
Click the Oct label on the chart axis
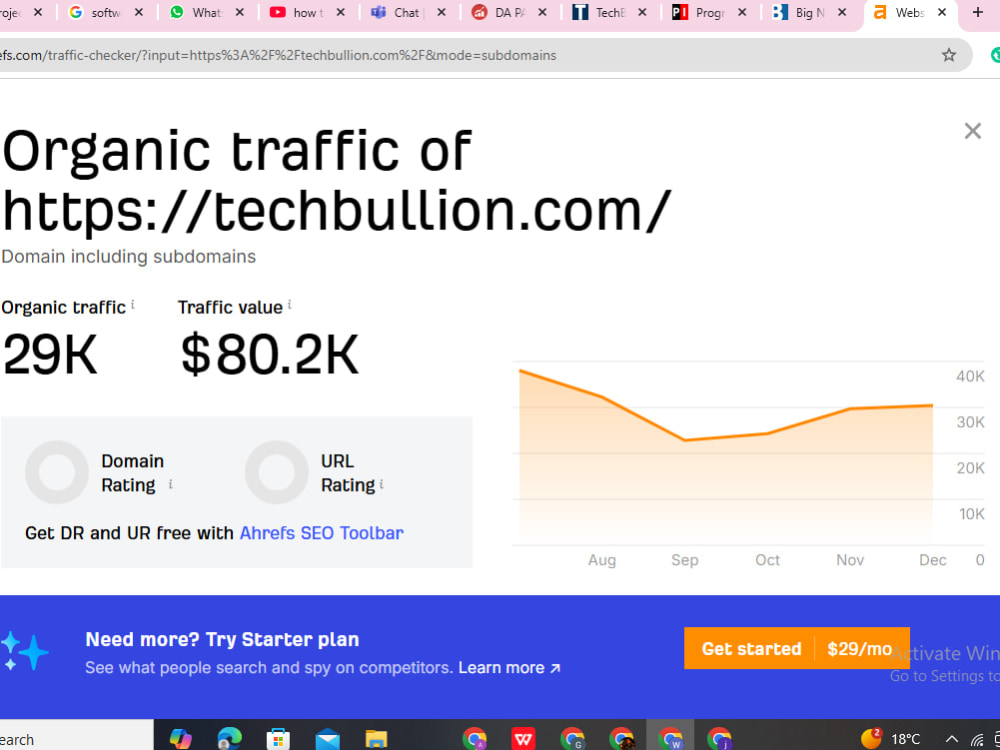point(767,560)
